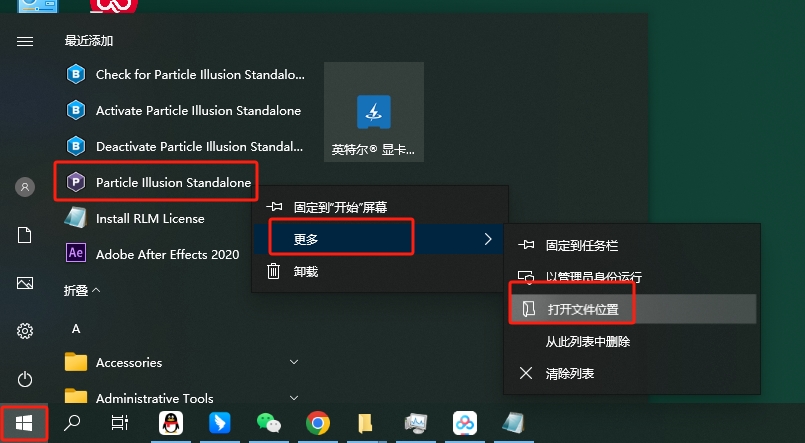Expand the Accessories folder
Image resolution: width=805 pixels, height=443 pixels.
click(181, 362)
